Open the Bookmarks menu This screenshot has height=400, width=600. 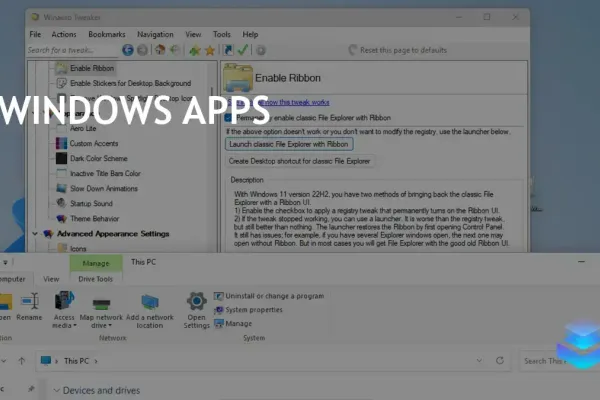(107, 34)
